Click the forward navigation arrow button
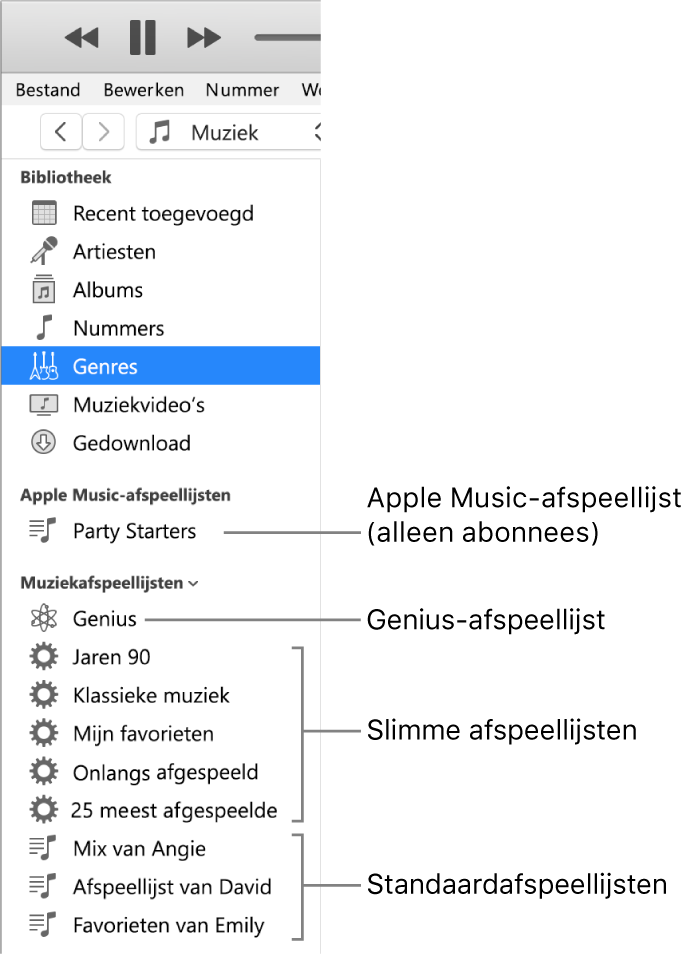Screen dimensions: 694x955 click(104, 132)
